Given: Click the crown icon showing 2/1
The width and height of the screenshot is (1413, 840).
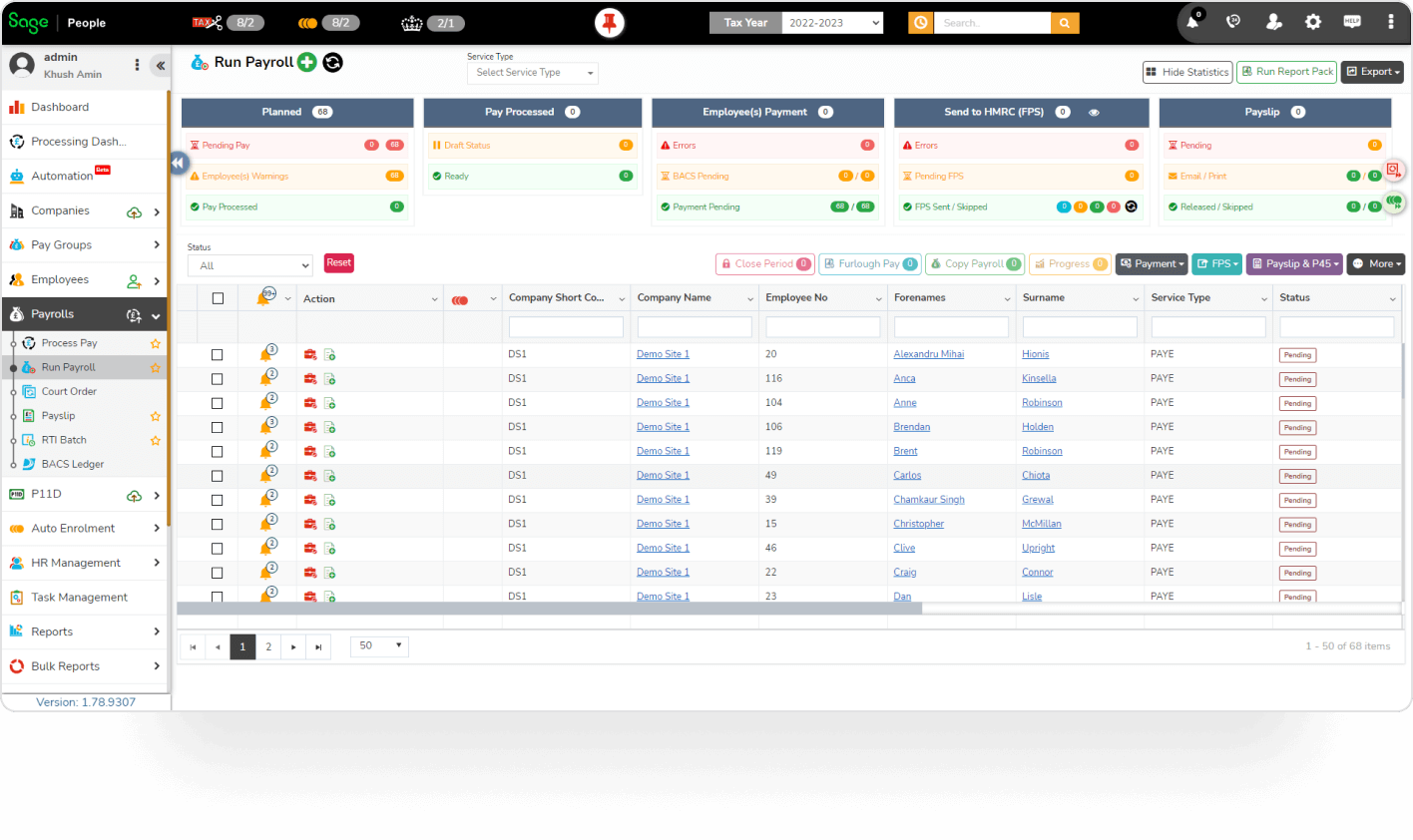Looking at the screenshot, I should coord(411,21).
